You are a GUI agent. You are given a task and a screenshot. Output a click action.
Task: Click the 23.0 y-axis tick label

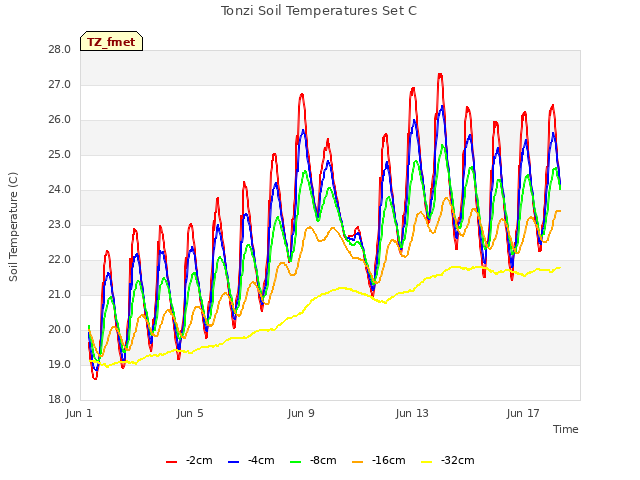60,224
